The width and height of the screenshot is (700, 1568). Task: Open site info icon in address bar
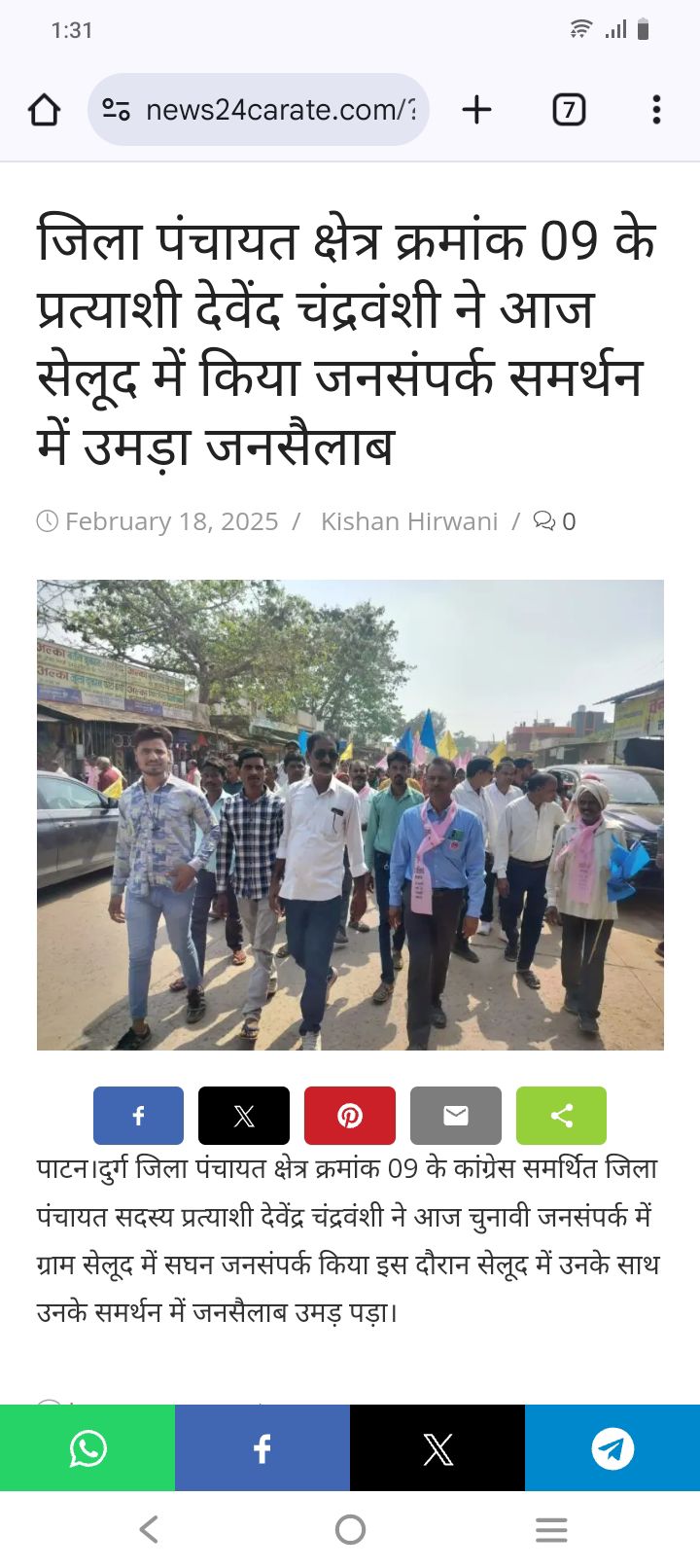click(117, 110)
